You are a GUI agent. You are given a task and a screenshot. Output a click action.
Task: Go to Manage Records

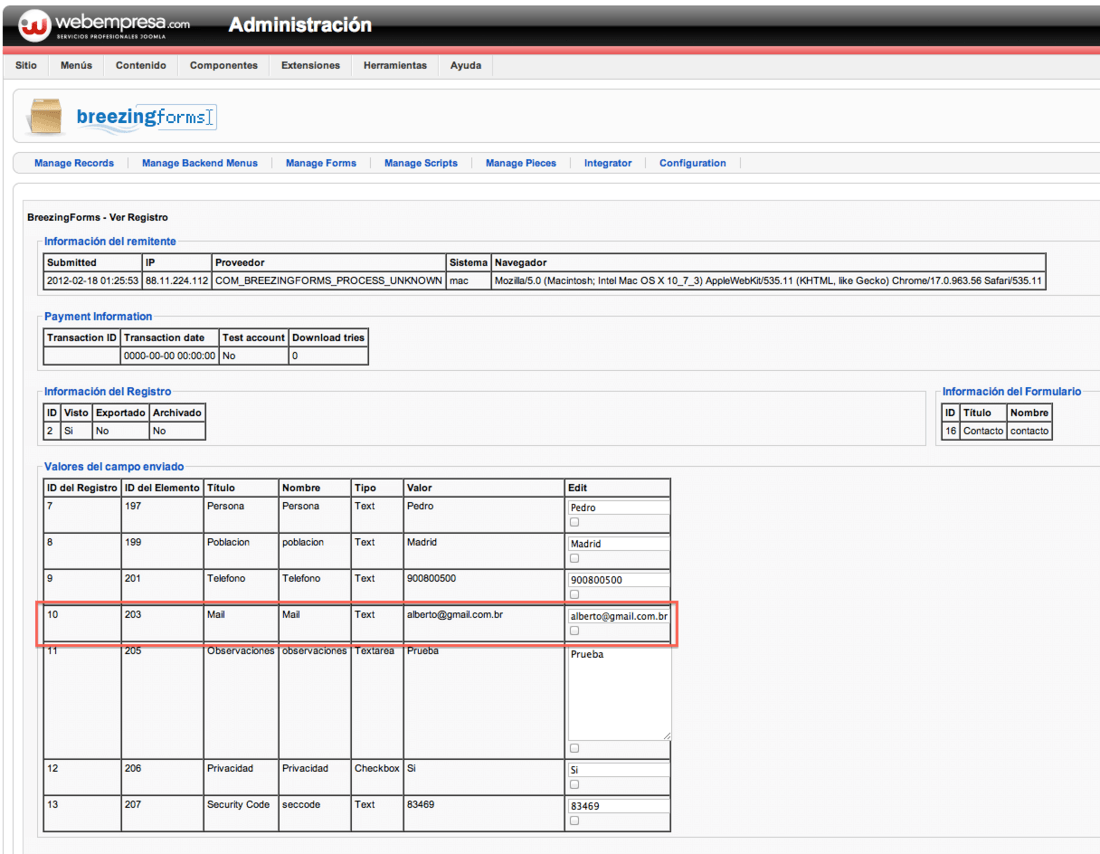[x=74, y=163]
